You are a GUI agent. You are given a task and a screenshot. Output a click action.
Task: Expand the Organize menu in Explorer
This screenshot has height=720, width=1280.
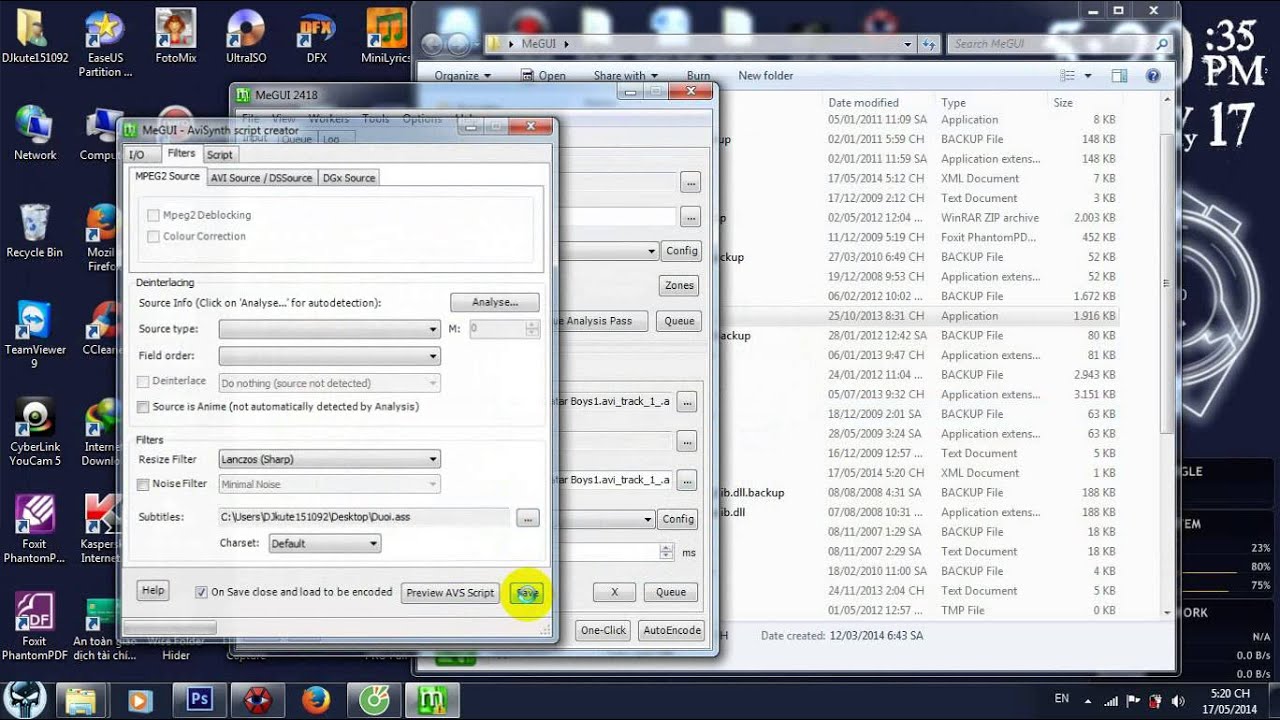[x=462, y=76]
